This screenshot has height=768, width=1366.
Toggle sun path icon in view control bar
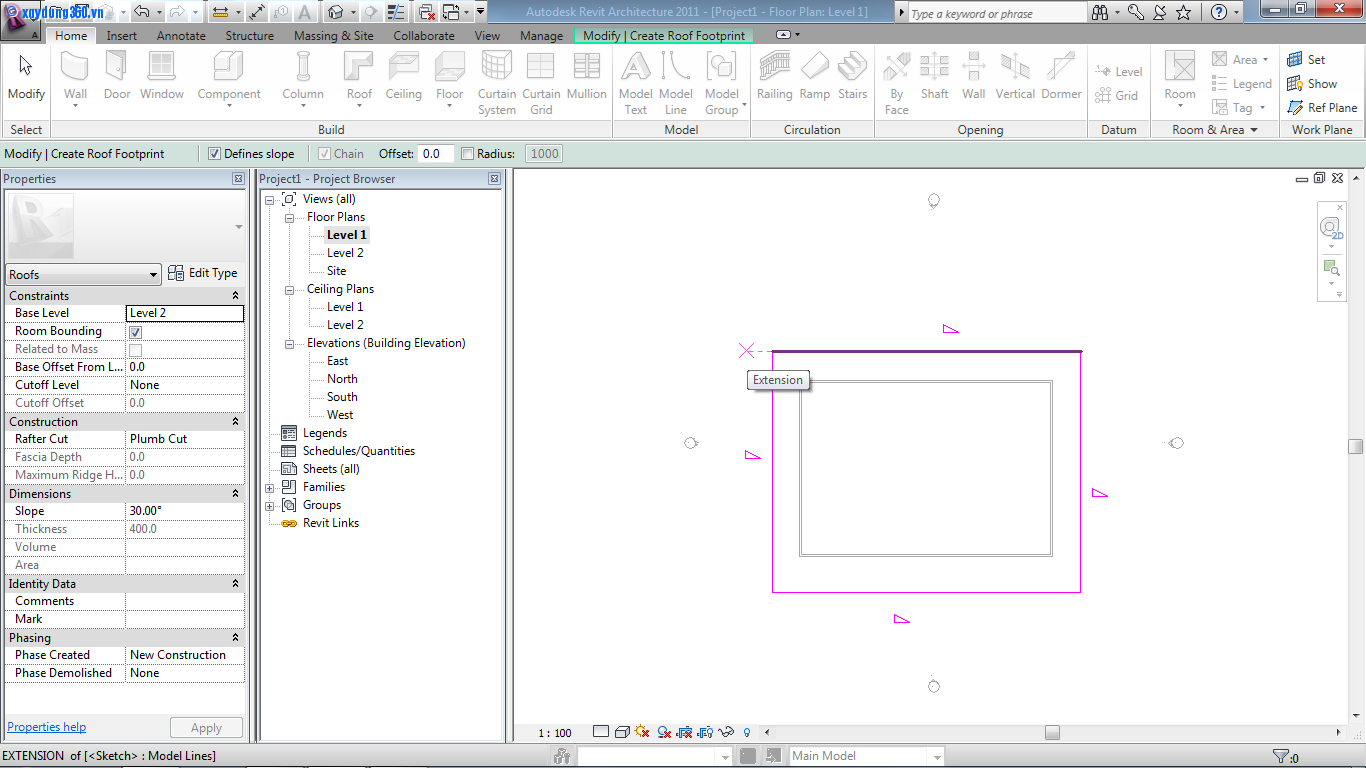tap(642, 732)
